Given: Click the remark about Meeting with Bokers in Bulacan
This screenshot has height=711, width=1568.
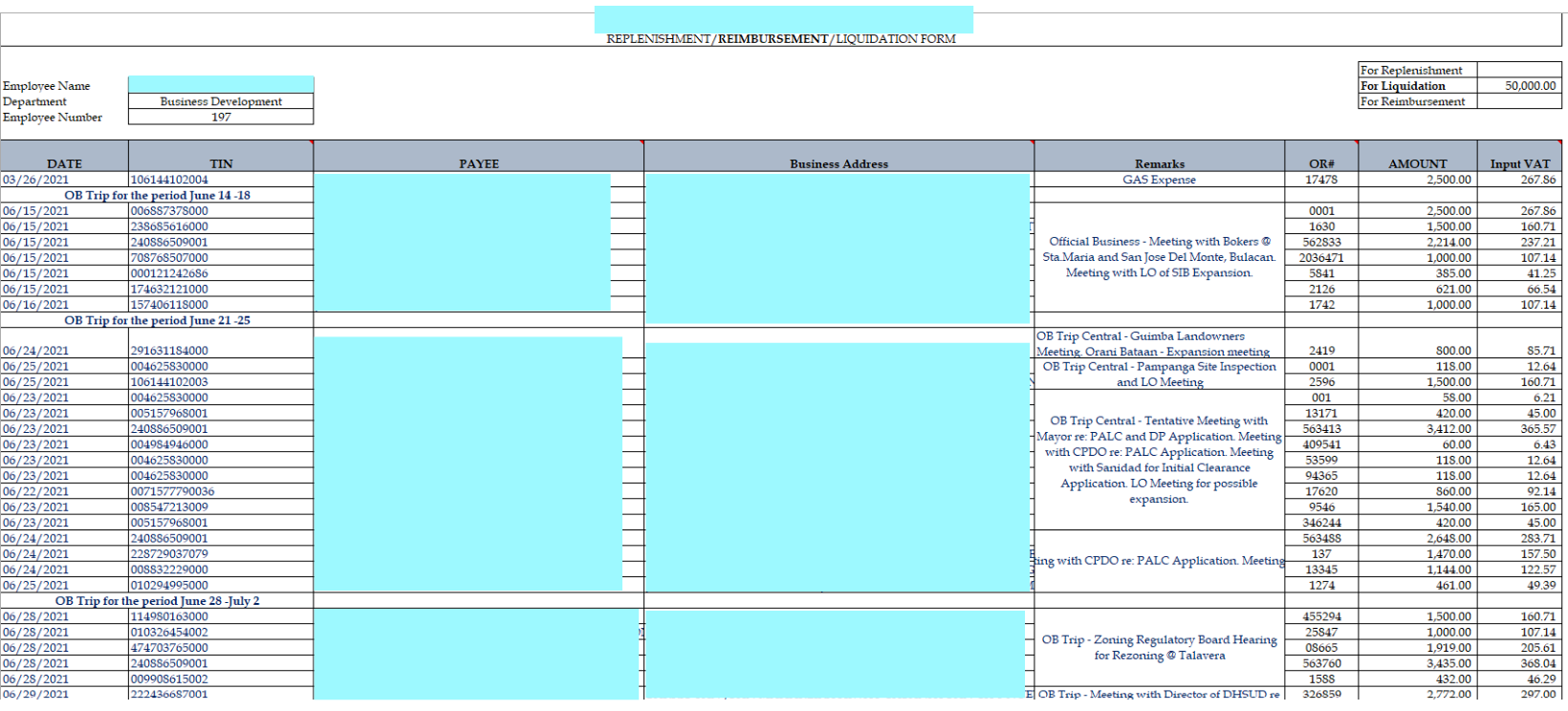Looking at the screenshot, I should click(1160, 257).
